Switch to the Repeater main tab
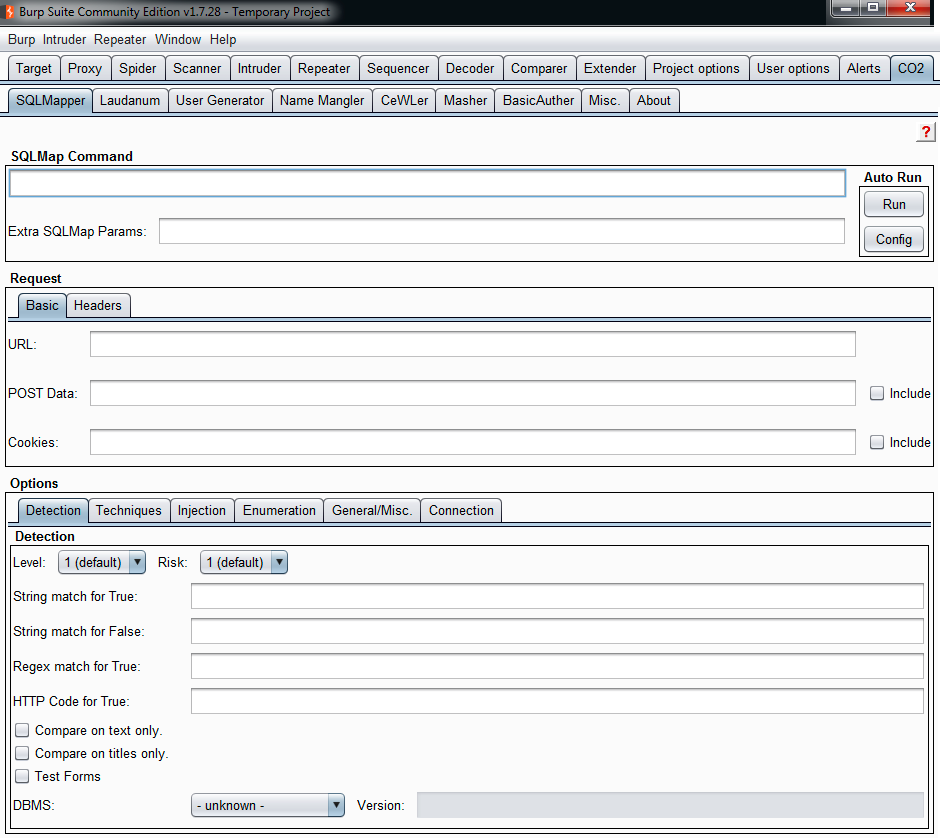Image resolution: width=940 pixels, height=838 pixels. (x=324, y=68)
